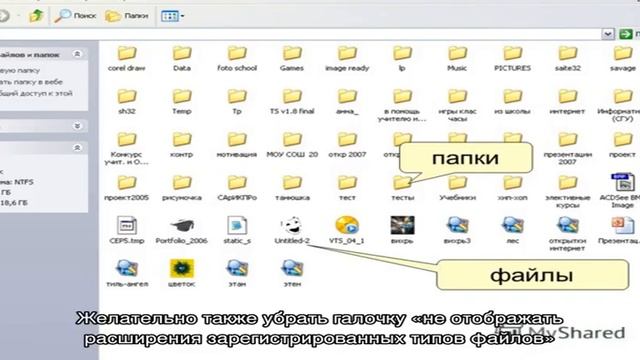Select the lp folder

click(402, 59)
